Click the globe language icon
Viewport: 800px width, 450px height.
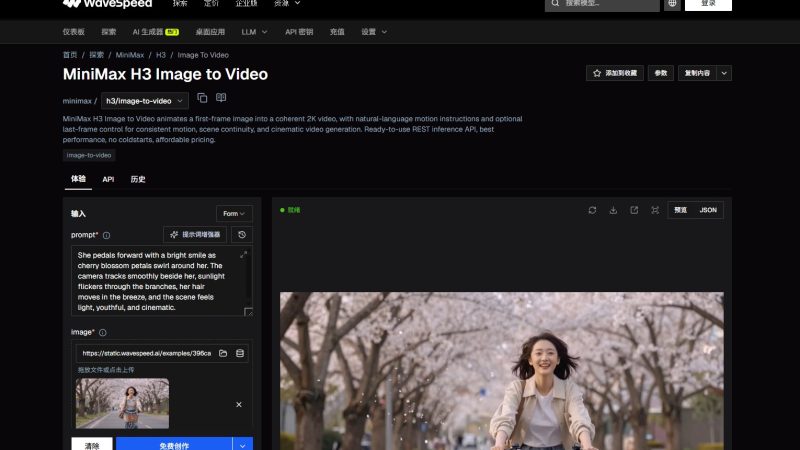click(672, 4)
